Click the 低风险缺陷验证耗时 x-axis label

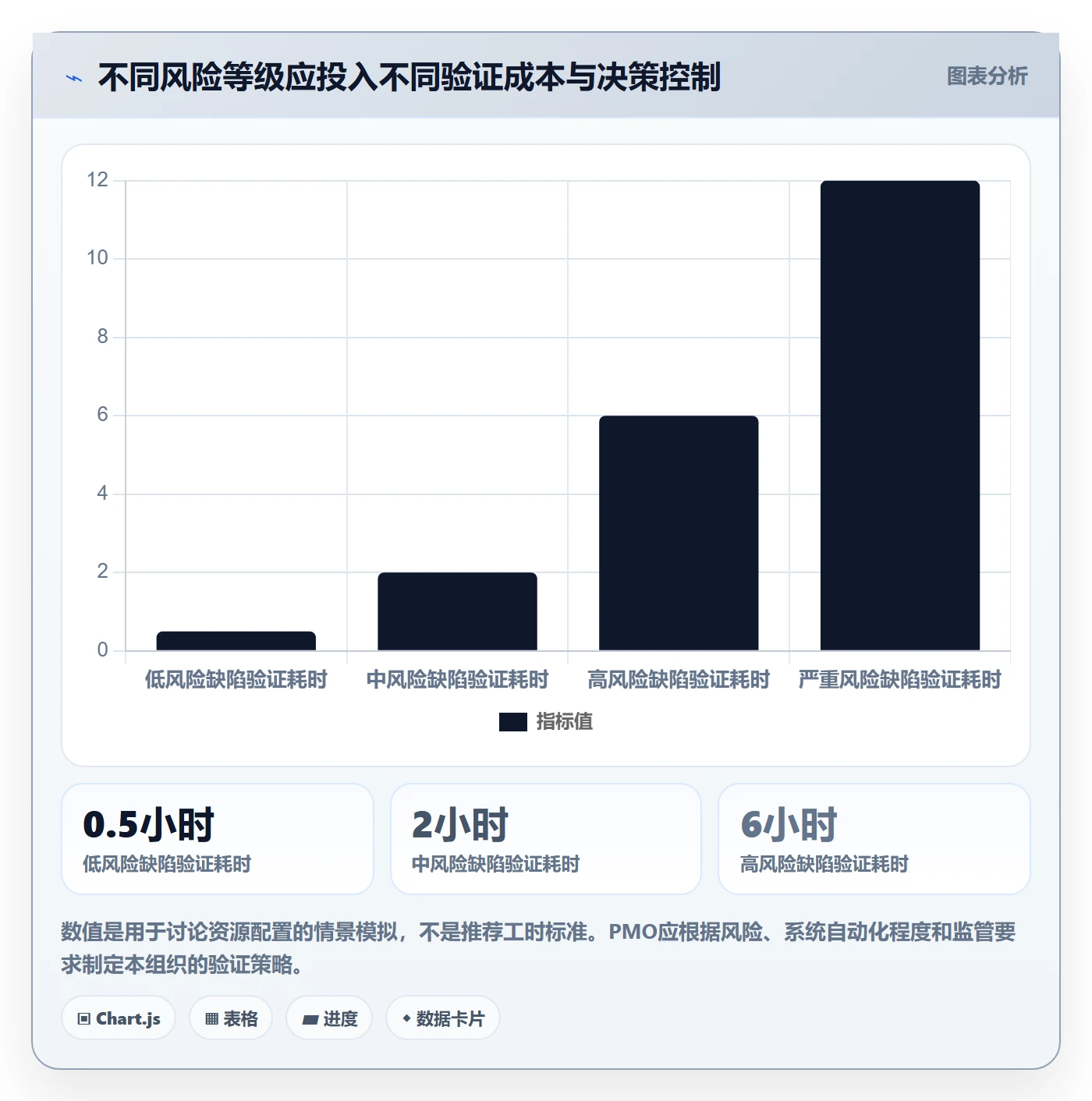pos(236,680)
